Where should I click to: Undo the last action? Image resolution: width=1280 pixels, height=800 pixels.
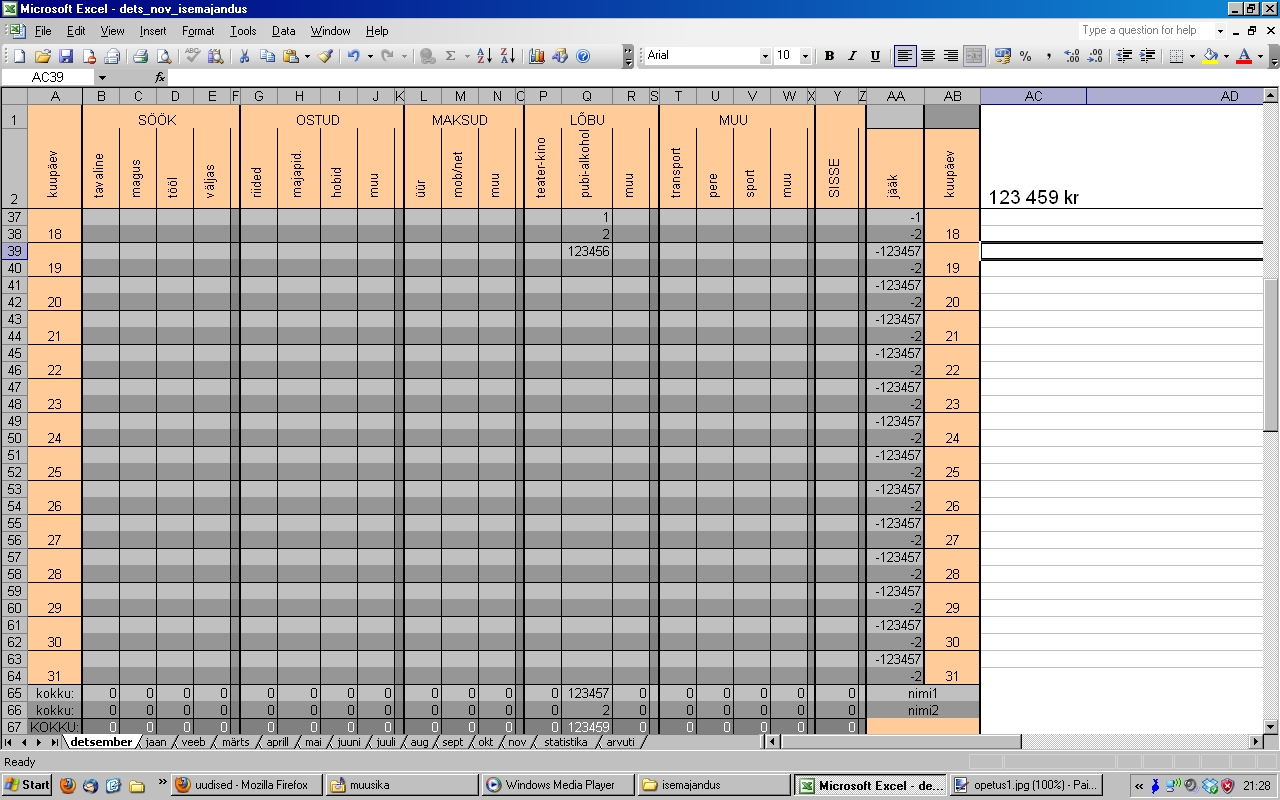tap(353, 56)
